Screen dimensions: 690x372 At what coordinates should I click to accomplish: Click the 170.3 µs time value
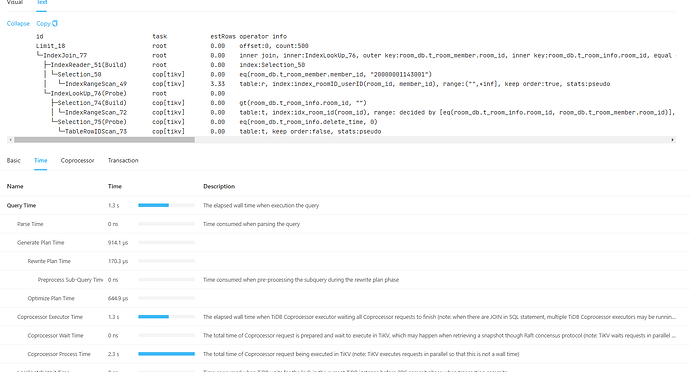click(x=118, y=261)
